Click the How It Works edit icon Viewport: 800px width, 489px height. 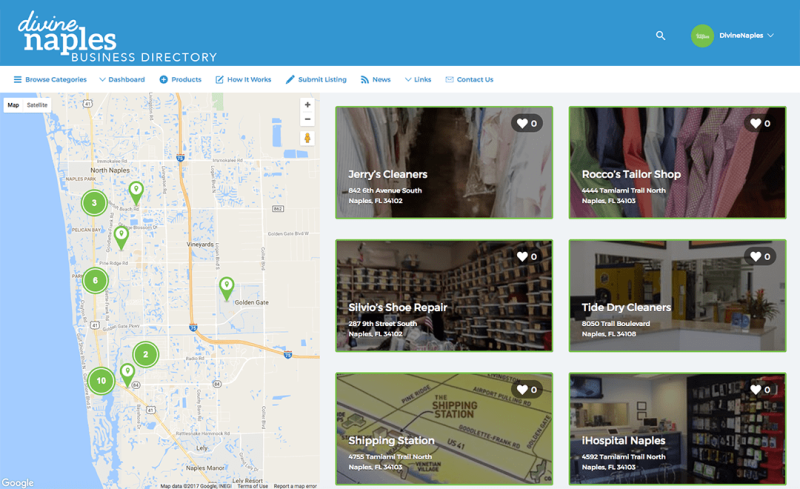pyautogui.click(x=219, y=80)
